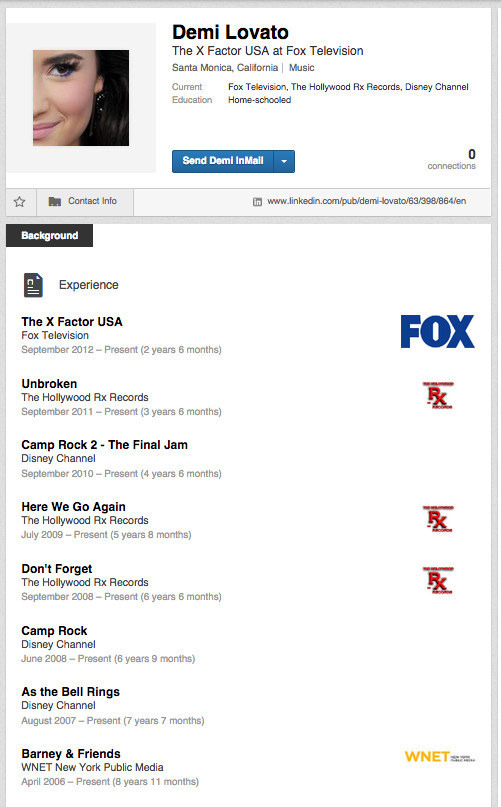Open Contact Info tab

point(85,202)
